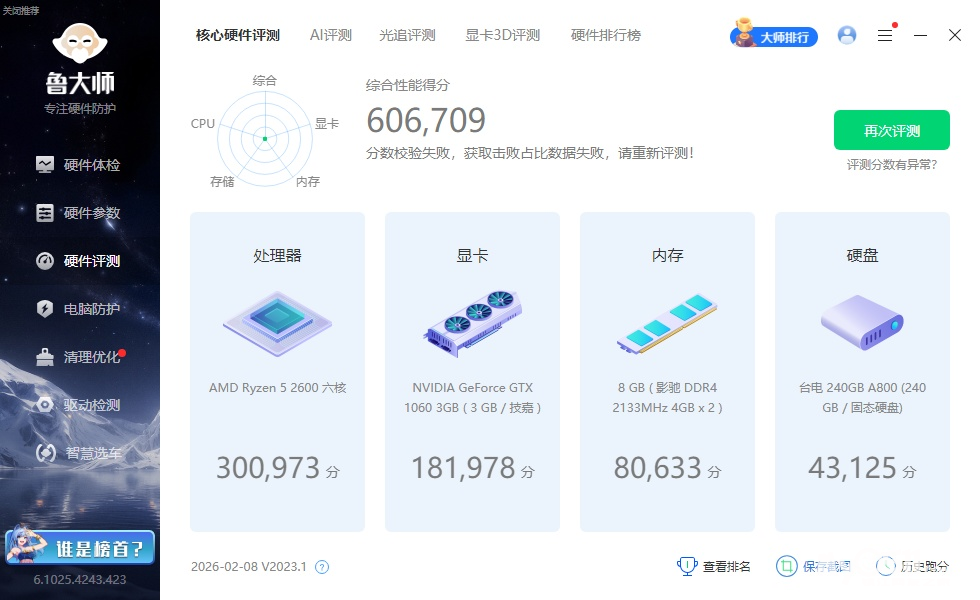Viewport: 980px width, 600px height.
Task: Click the green 再次评测 button
Action: 892,130
